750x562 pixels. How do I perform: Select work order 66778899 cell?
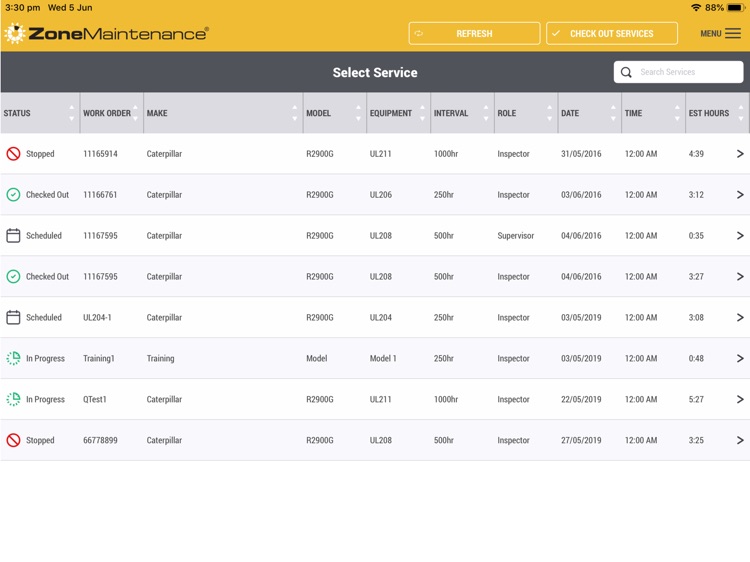[x=100, y=440]
